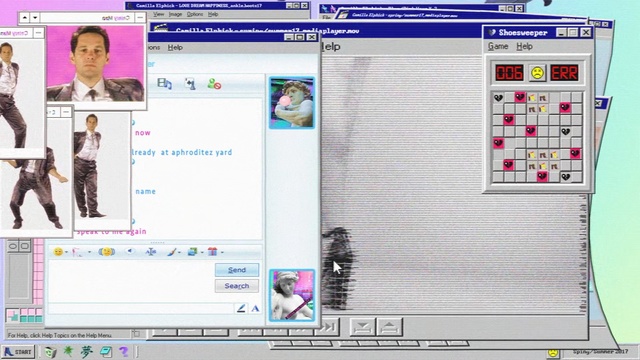Expand the gift box dropdown arrow
Viewport: 640px width, 360px height.
tap(222, 252)
